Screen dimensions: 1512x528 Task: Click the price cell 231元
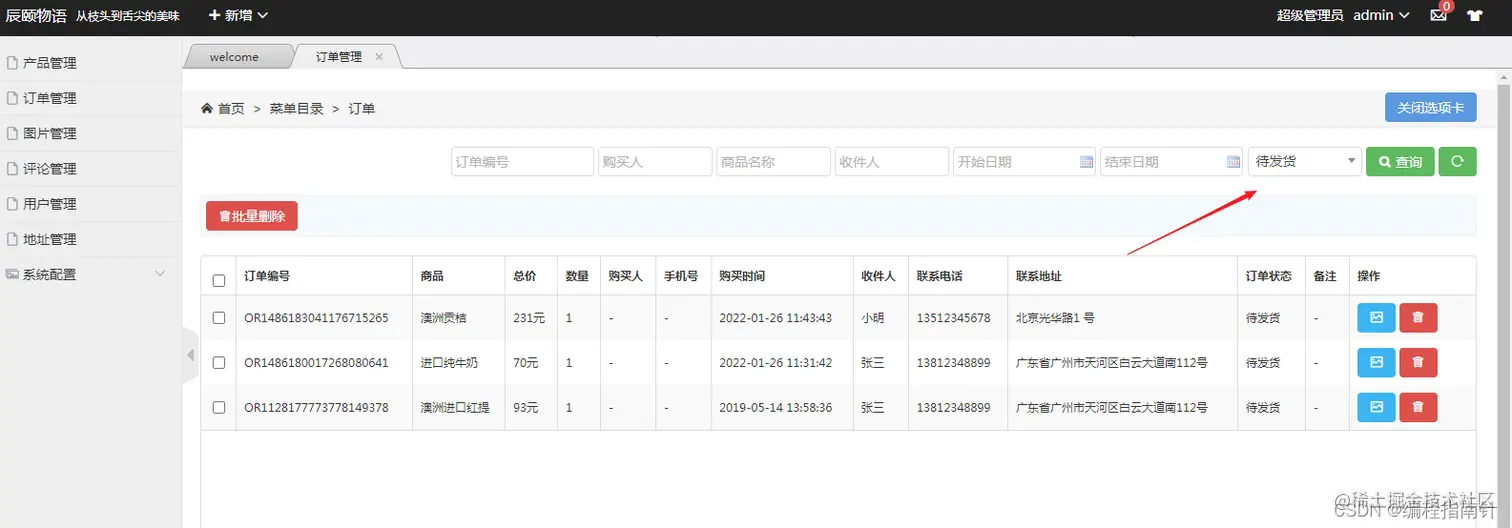528,318
